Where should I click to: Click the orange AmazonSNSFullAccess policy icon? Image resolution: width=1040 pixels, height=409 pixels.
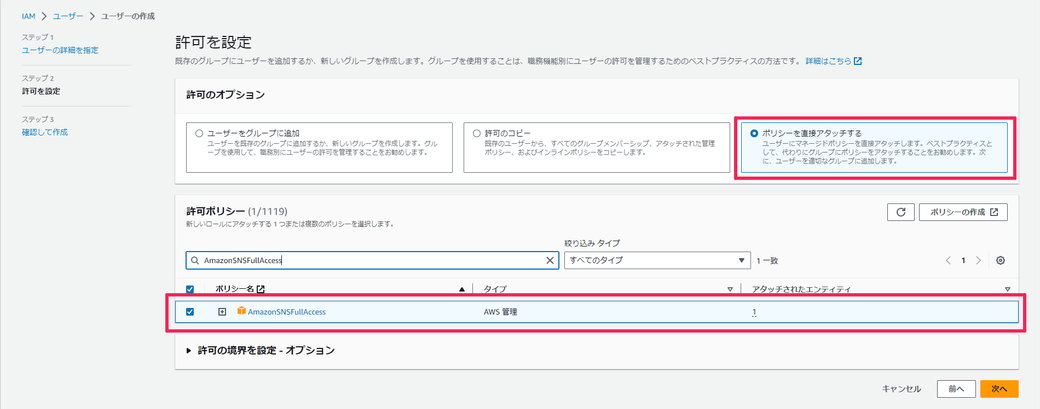click(x=241, y=312)
